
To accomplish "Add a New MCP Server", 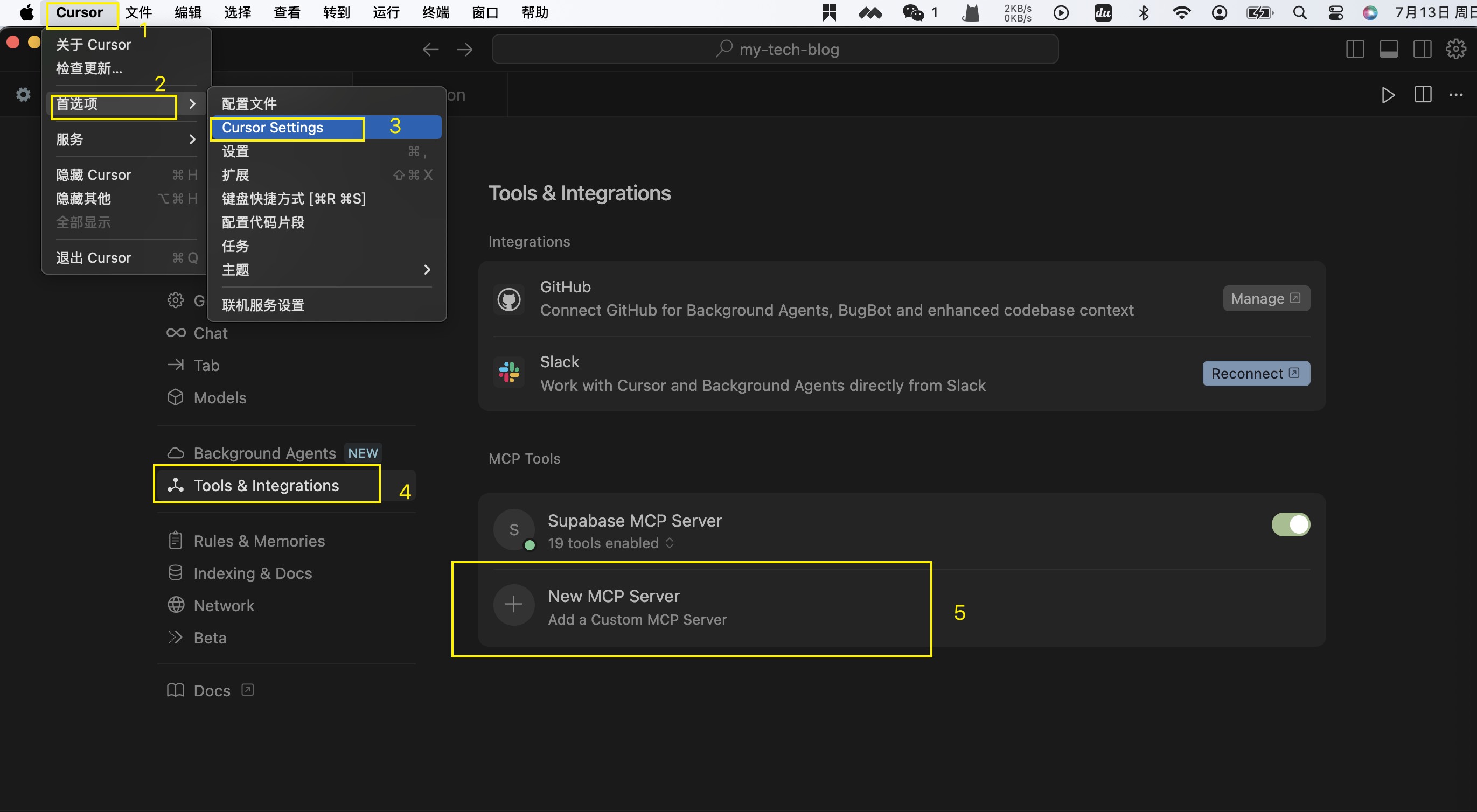I will coord(901,607).
